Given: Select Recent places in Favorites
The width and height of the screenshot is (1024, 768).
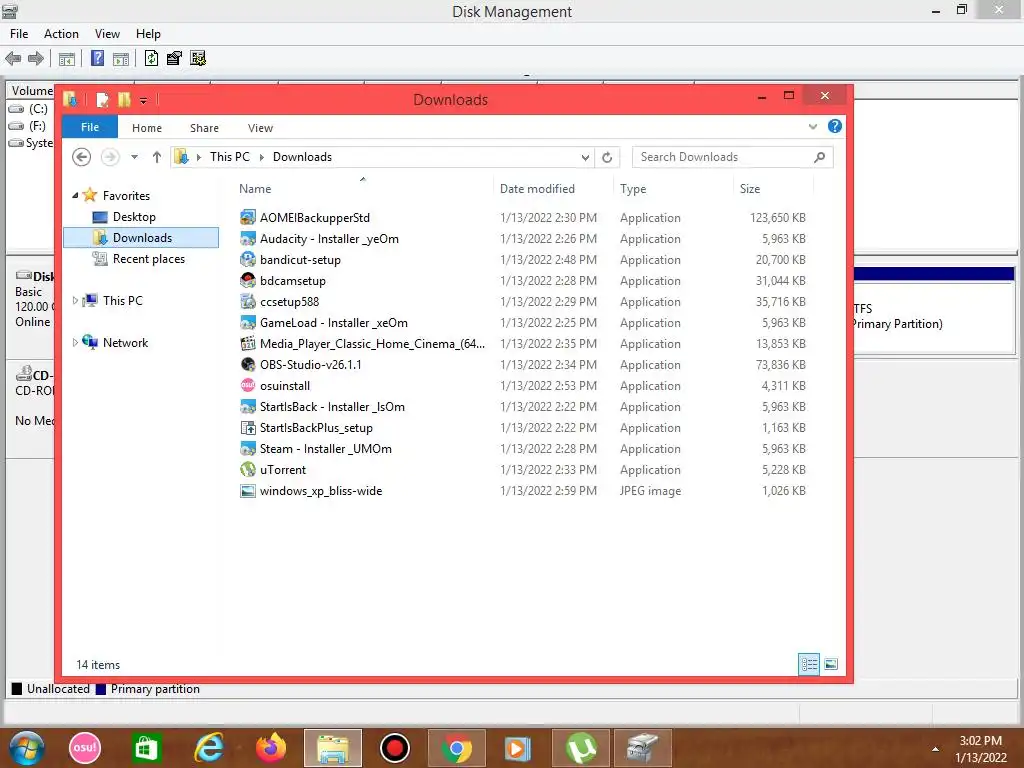Looking at the screenshot, I should (x=148, y=259).
